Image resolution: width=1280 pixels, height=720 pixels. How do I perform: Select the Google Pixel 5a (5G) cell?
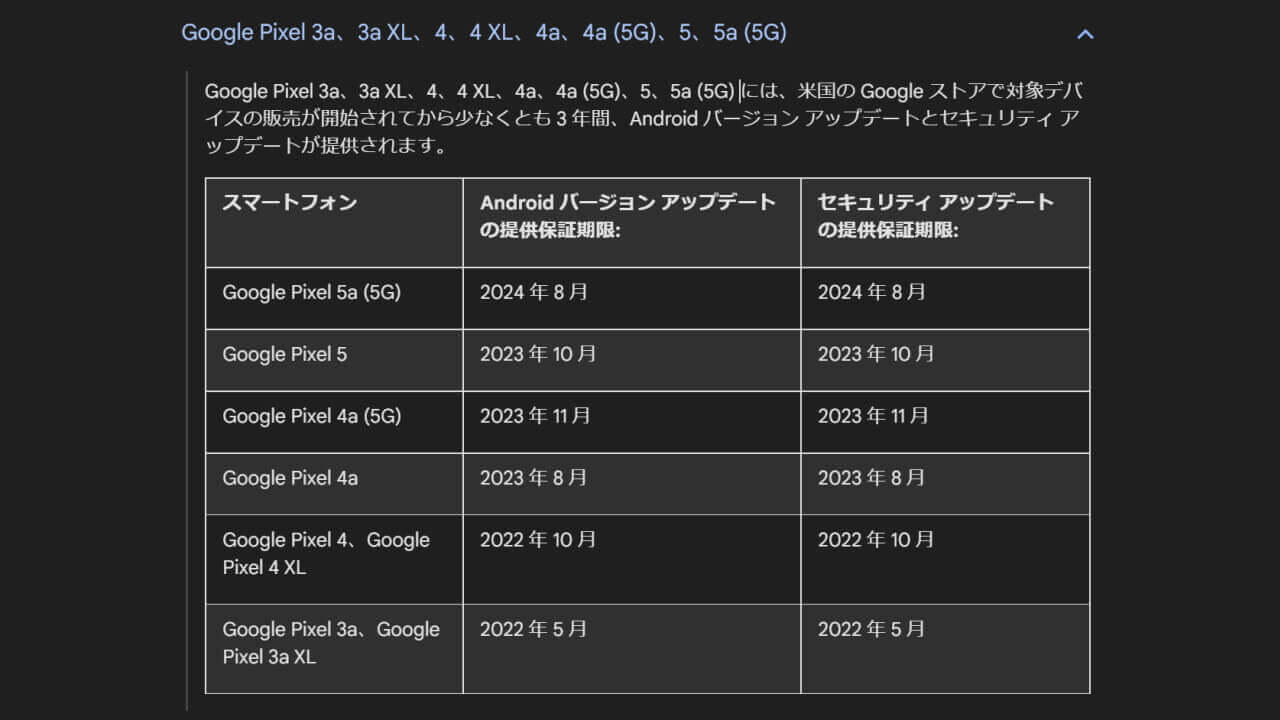[x=311, y=293]
